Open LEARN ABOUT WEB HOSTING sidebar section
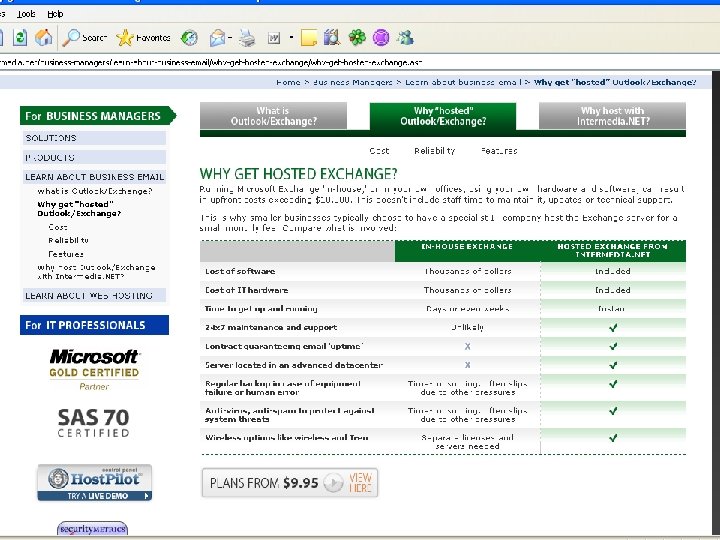This screenshot has width=720, height=540. tap(94, 295)
